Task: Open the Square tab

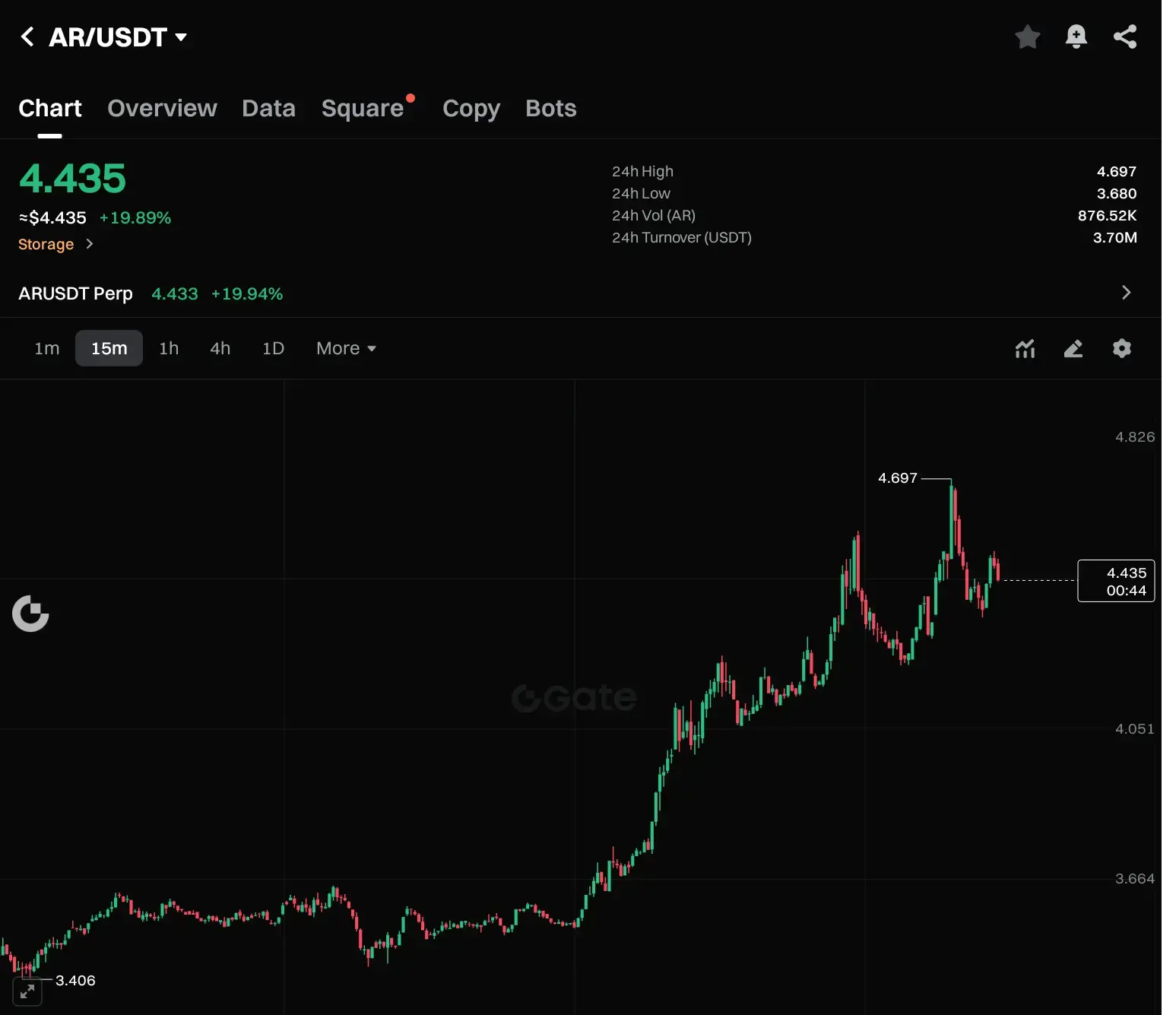Action: point(363,108)
